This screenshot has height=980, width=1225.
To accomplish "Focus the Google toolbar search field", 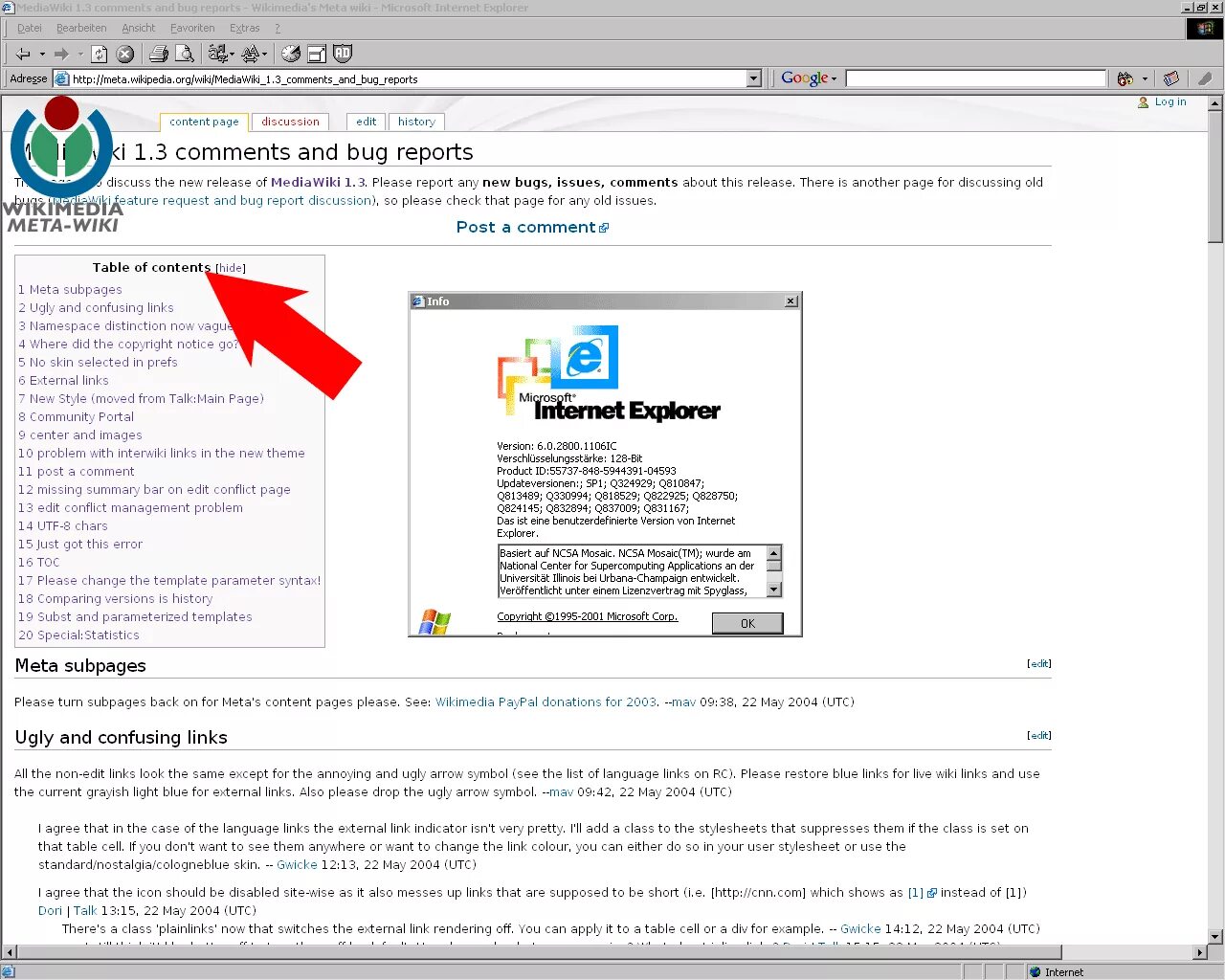I will pos(975,78).
